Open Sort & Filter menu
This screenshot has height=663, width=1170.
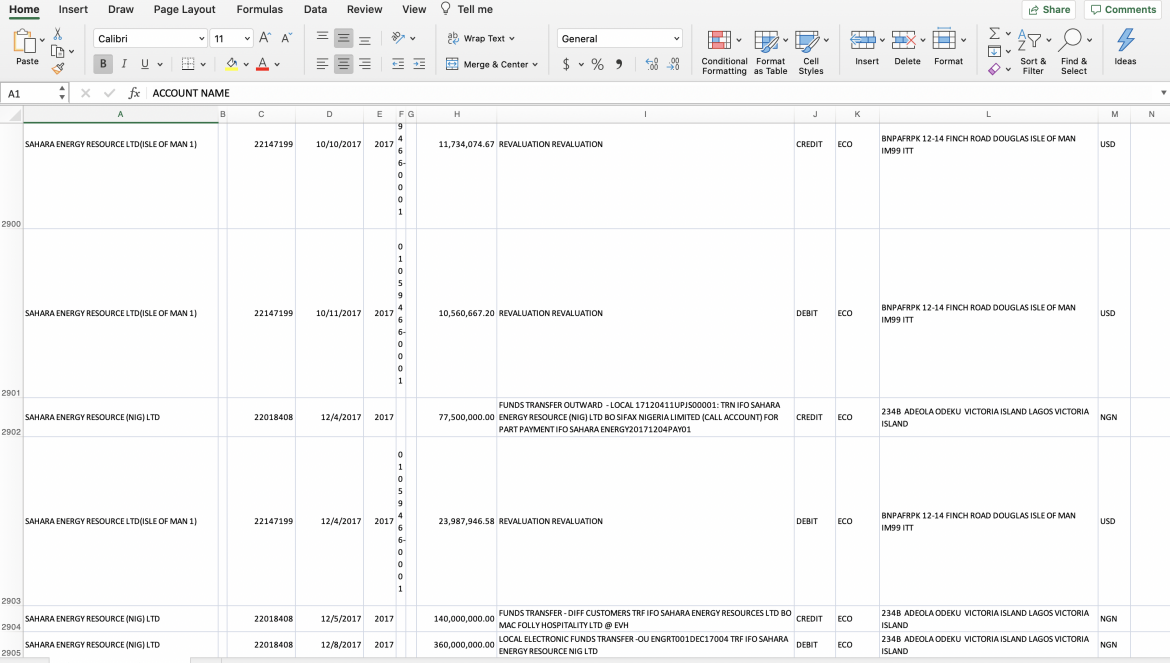1033,52
